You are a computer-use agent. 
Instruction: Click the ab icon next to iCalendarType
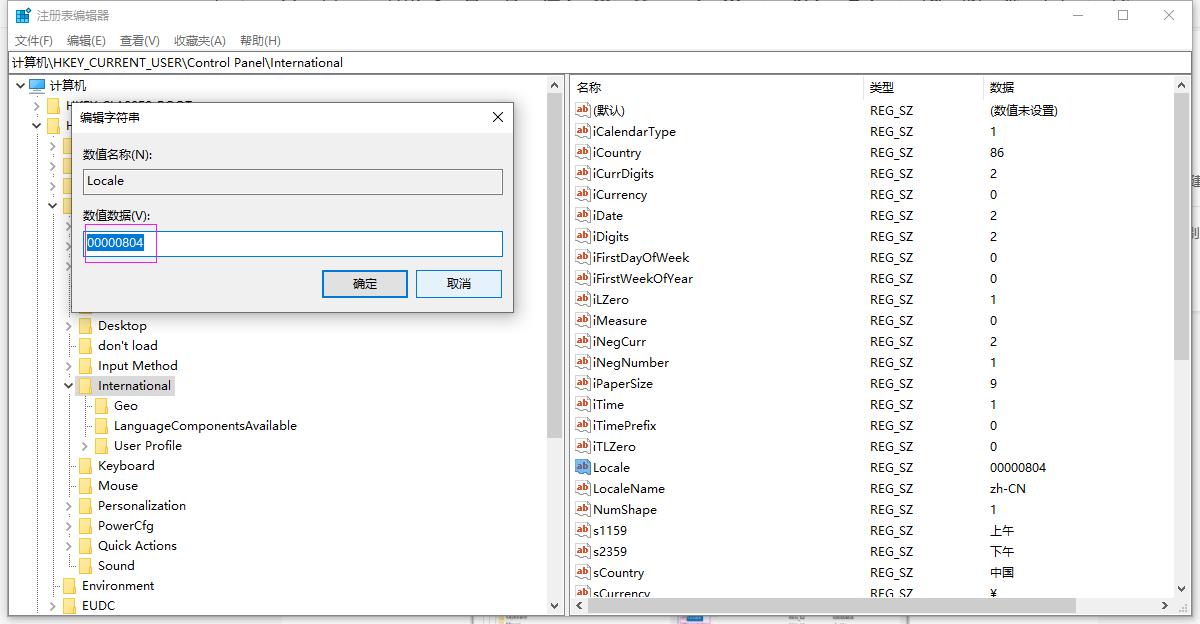click(x=582, y=131)
